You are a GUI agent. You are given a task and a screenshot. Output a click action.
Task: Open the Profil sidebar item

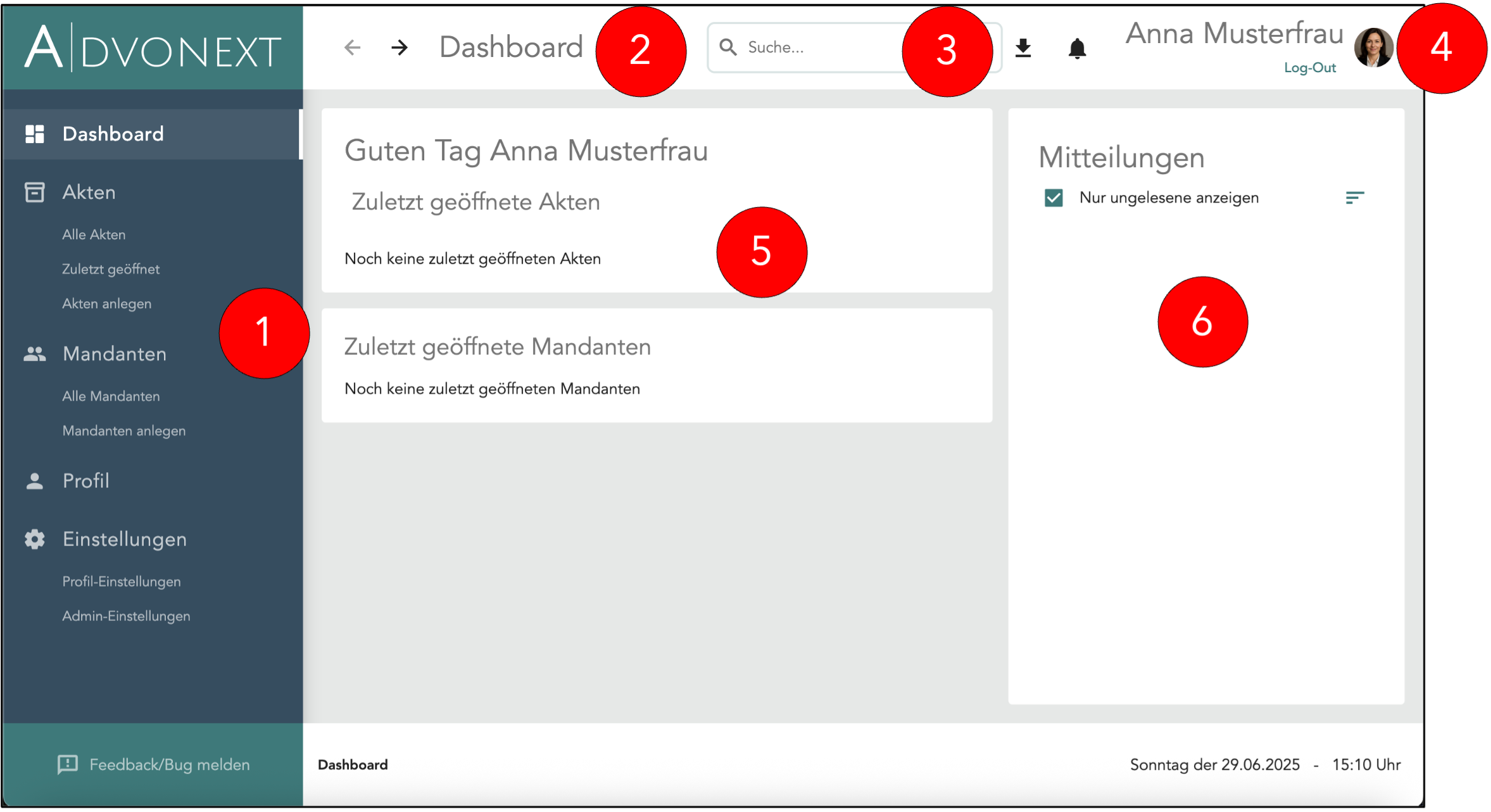point(86,481)
